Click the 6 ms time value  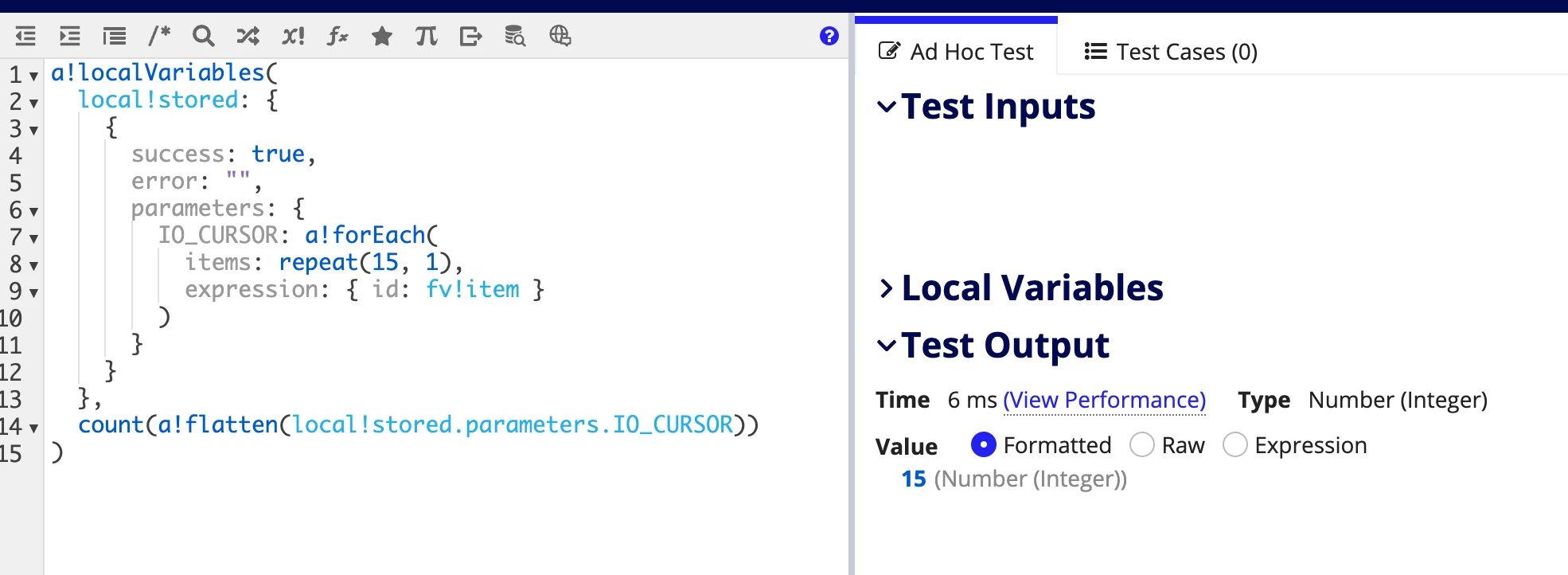coord(972,400)
